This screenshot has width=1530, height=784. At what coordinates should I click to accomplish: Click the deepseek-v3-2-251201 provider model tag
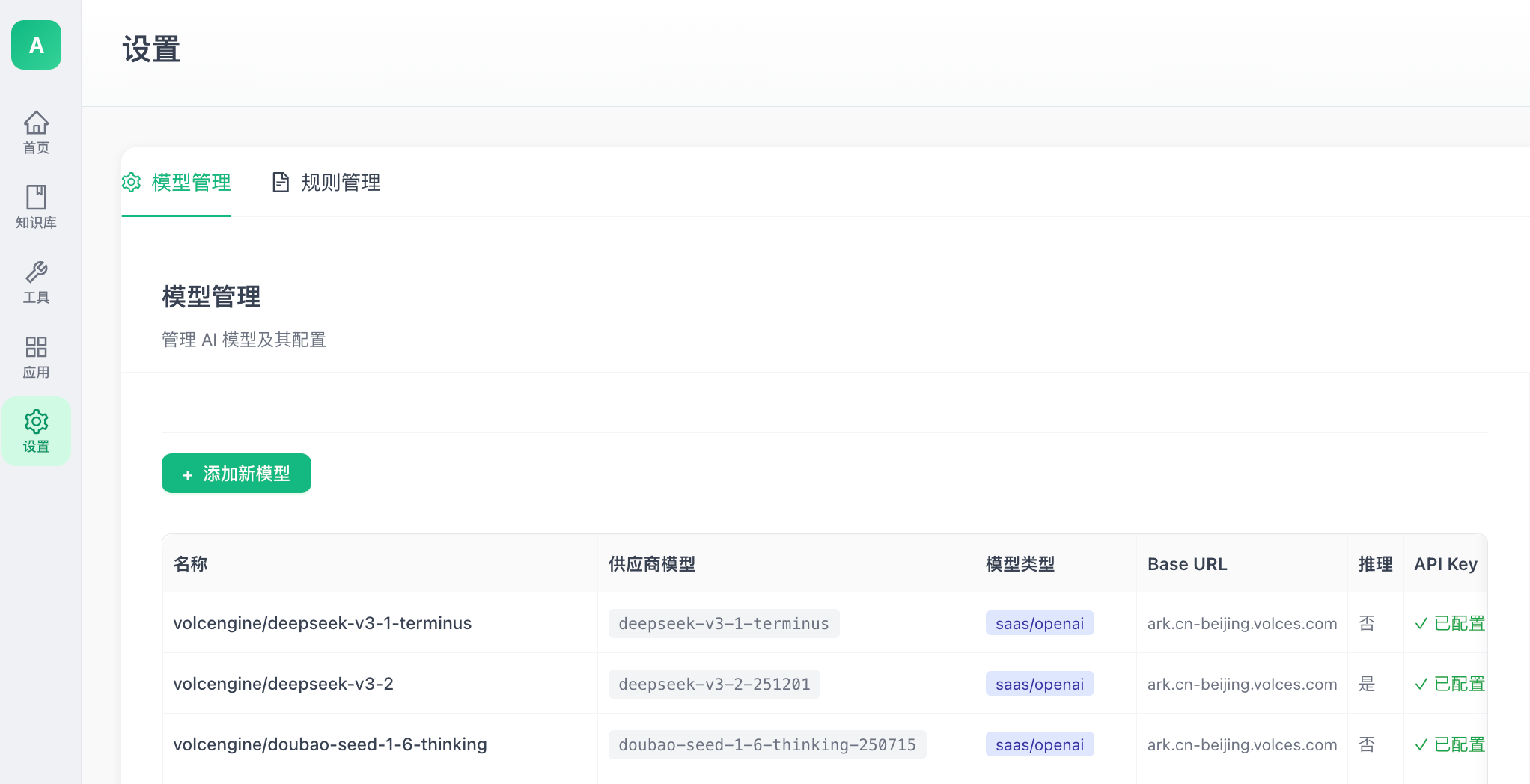point(714,684)
